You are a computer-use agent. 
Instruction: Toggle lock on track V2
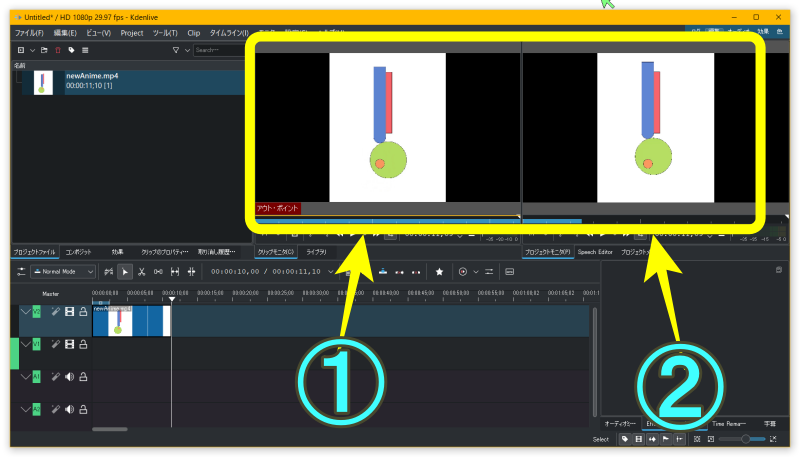click(83, 312)
